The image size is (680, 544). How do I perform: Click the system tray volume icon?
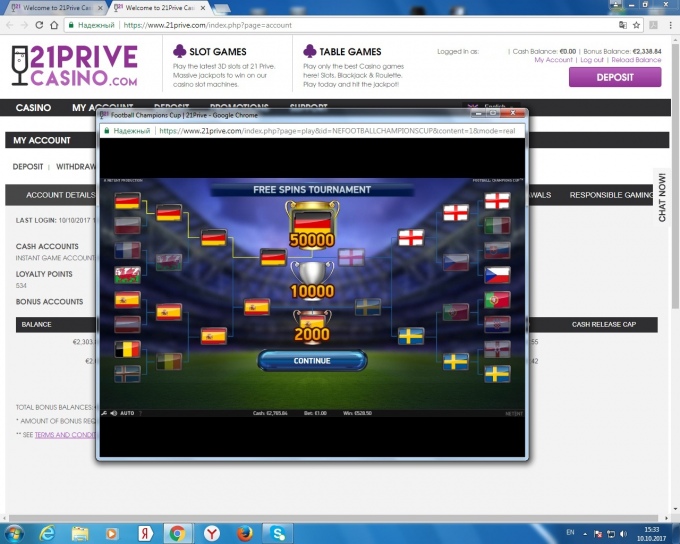(623, 534)
